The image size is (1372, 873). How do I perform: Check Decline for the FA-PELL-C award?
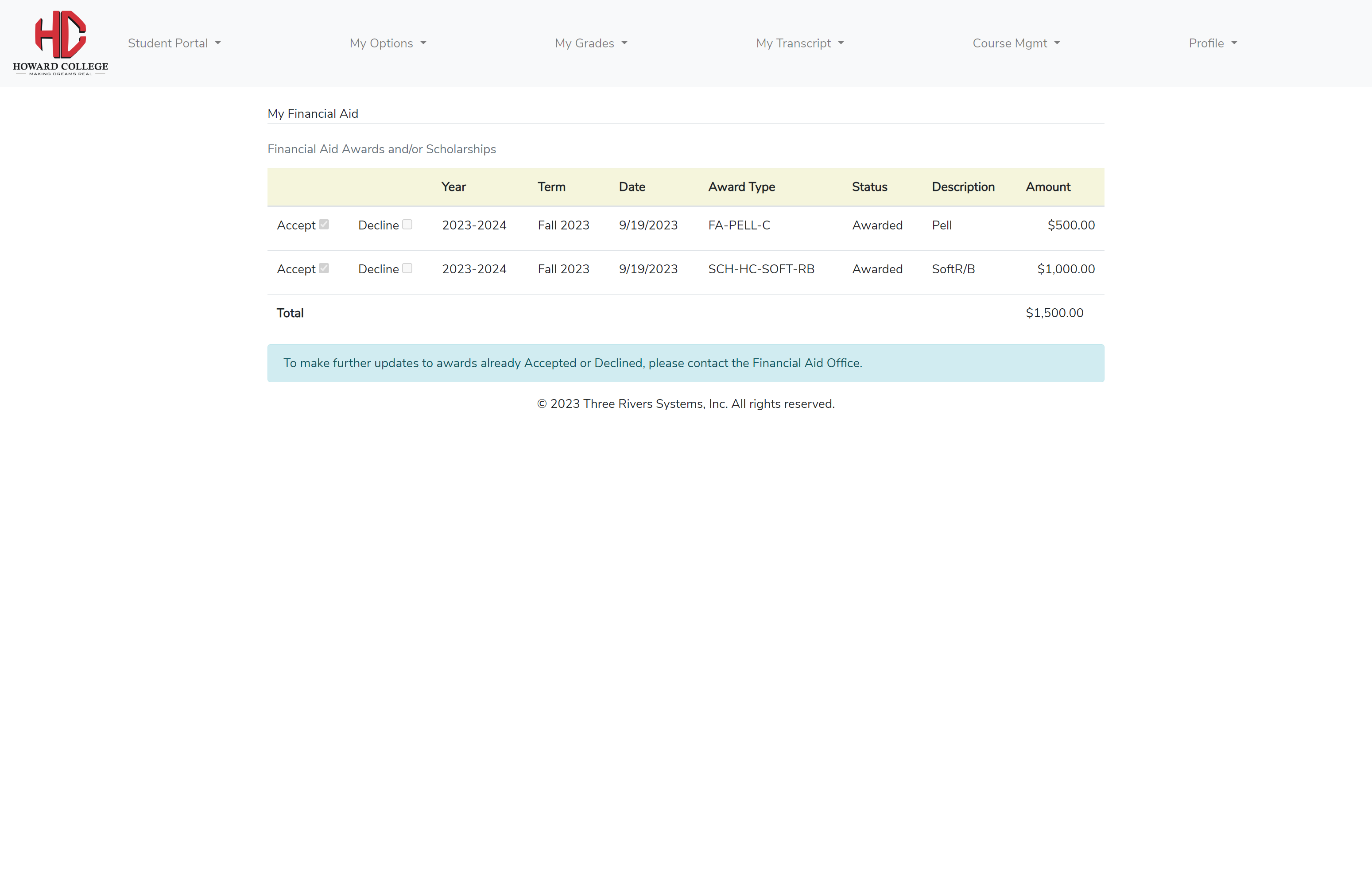[x=407, y=225]
